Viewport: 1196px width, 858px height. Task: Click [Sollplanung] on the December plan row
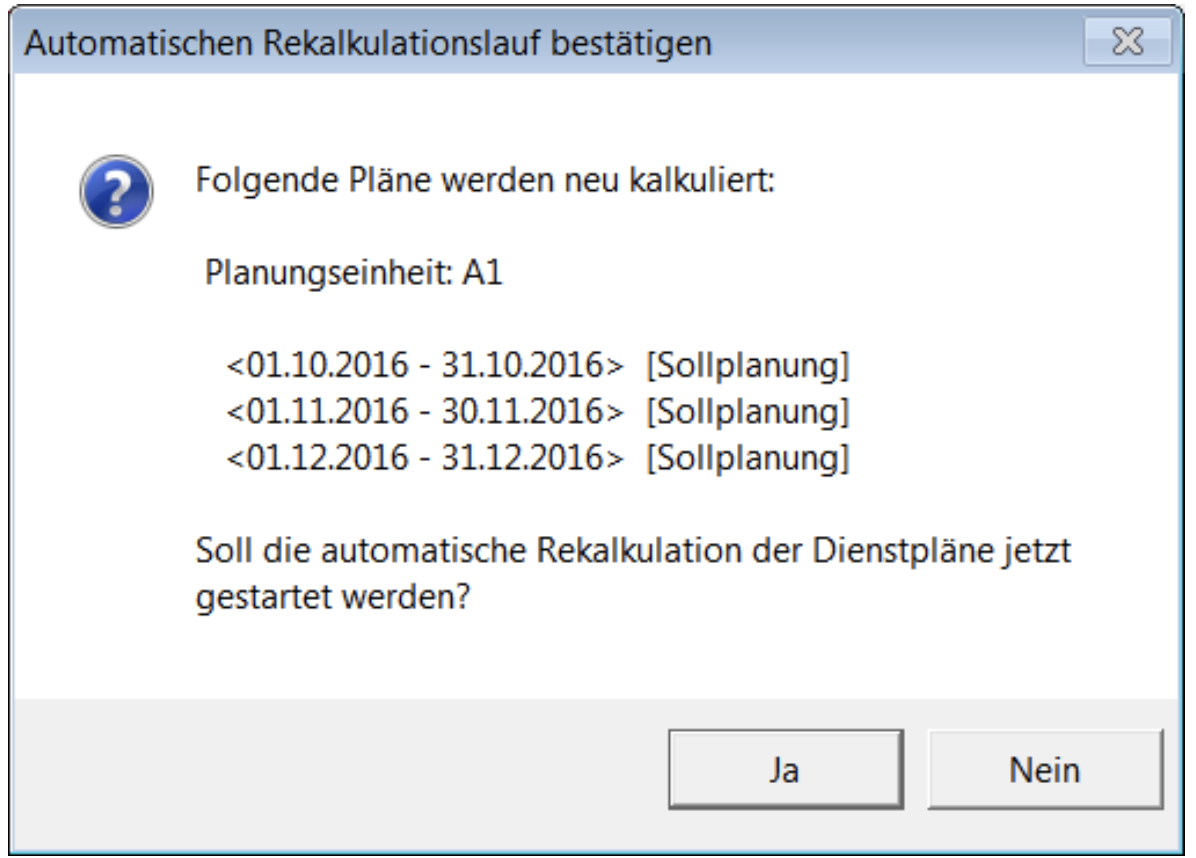(x=748, y=459)
